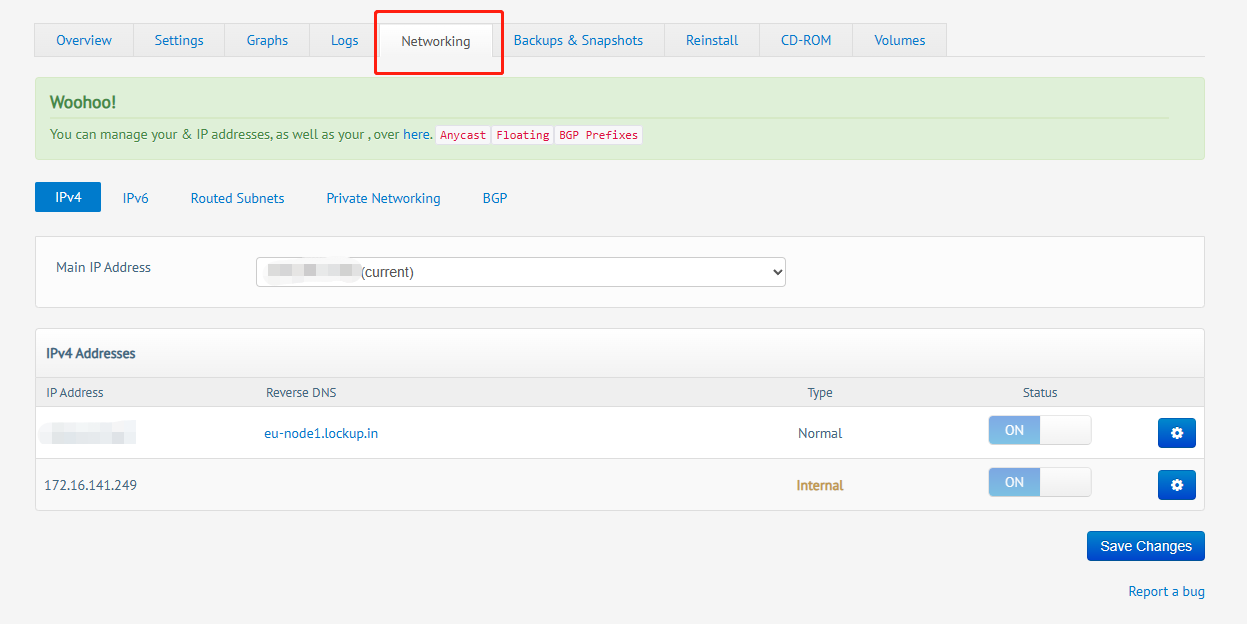Select the Networking tab
Image resolution: width=1247 pixels, height=624 pixels.
point(436,42)
